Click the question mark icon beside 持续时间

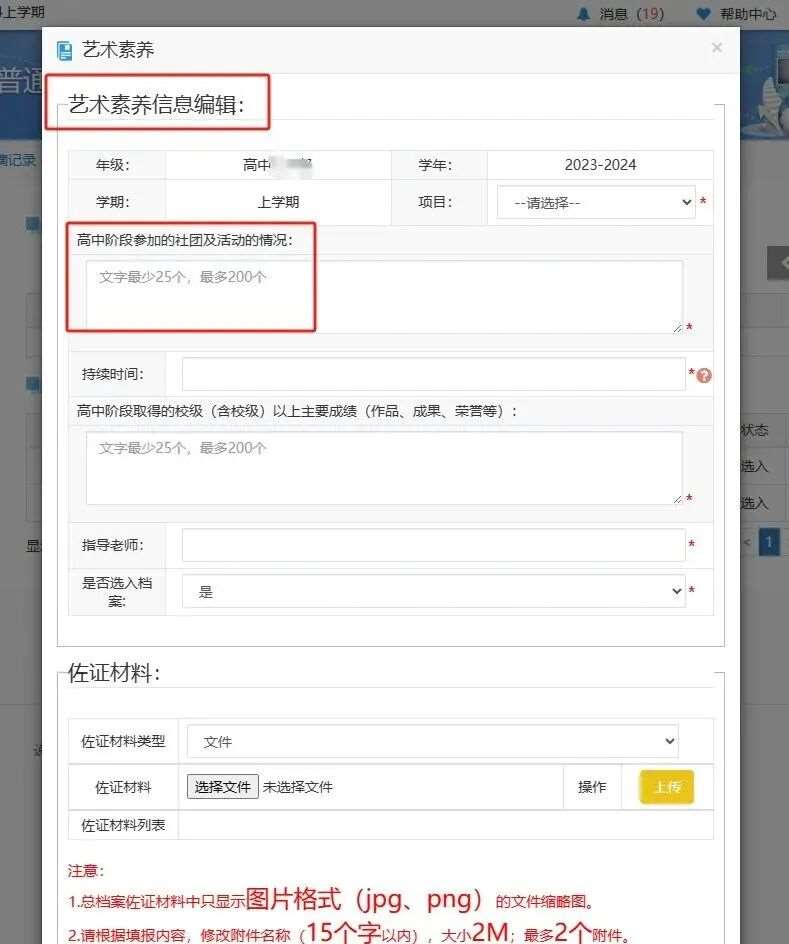tap(705, 376)
